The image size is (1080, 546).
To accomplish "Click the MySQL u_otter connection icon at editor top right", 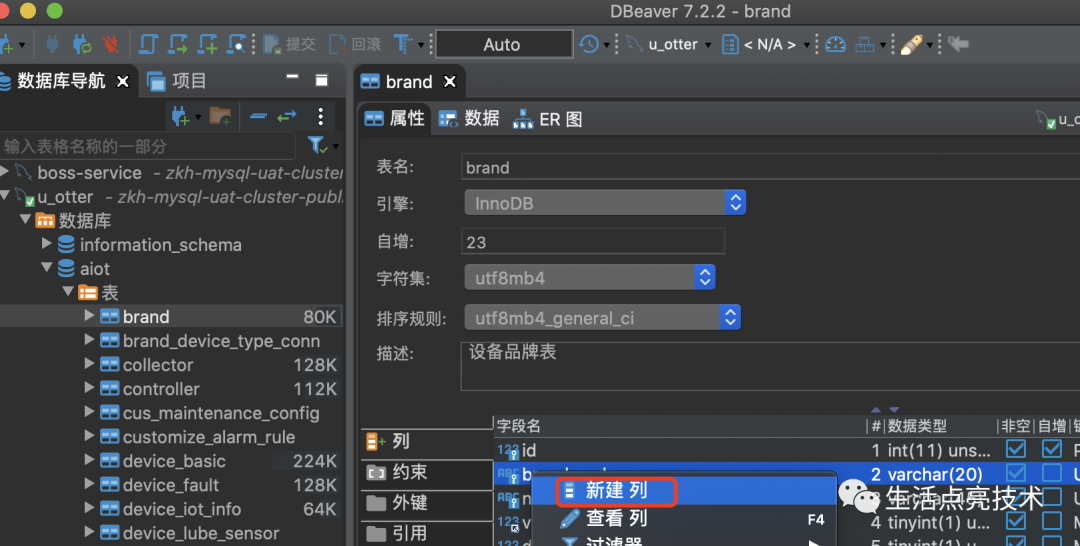I will point(1046,120).
